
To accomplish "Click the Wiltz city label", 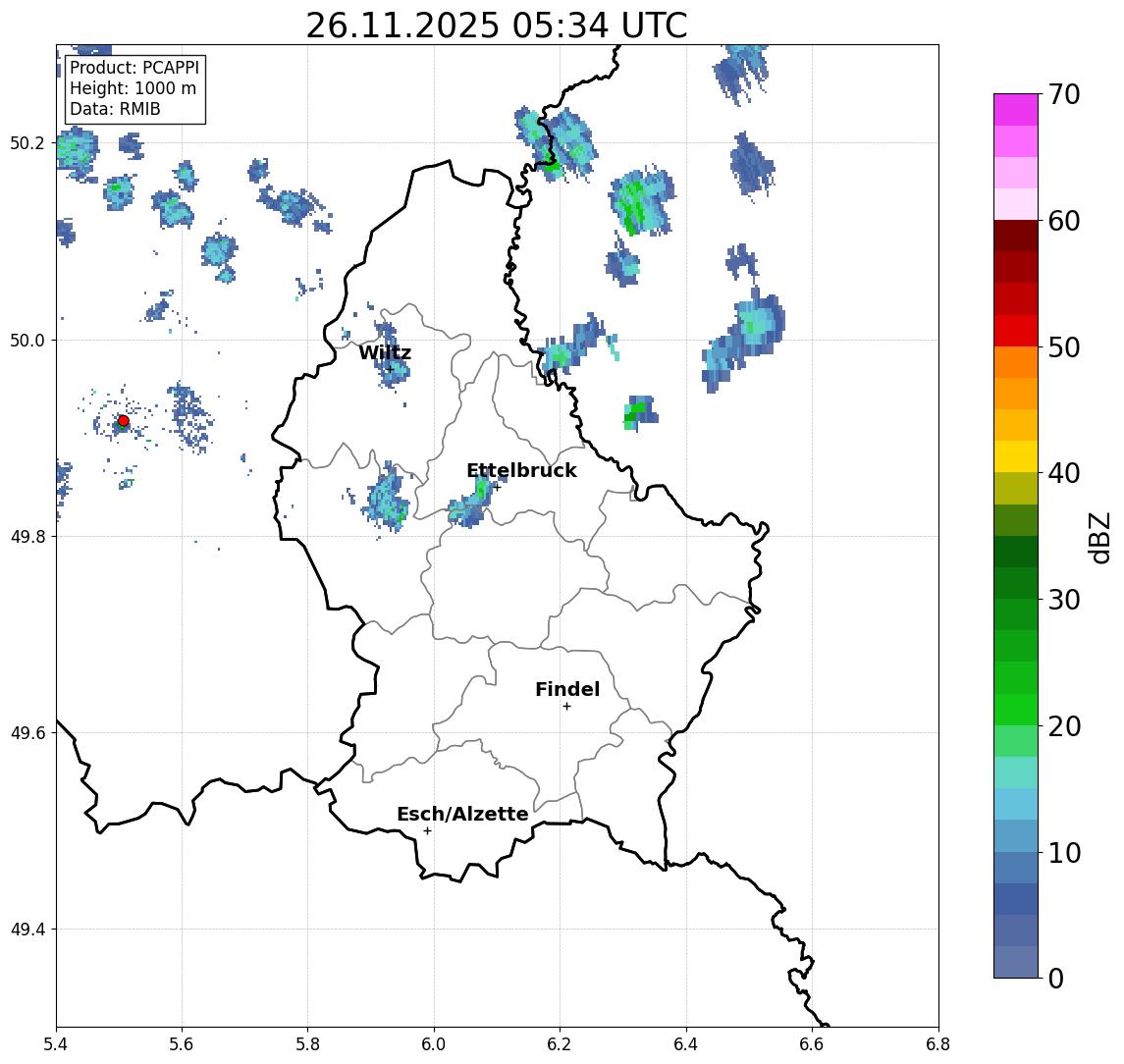I will (x=385, y=352).
